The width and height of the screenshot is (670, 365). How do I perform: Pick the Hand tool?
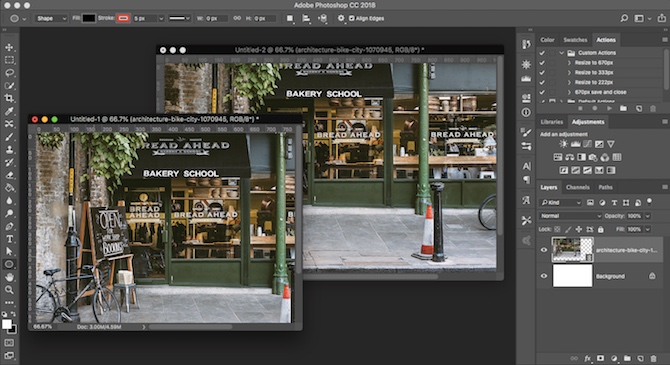[x=9, y=277]
